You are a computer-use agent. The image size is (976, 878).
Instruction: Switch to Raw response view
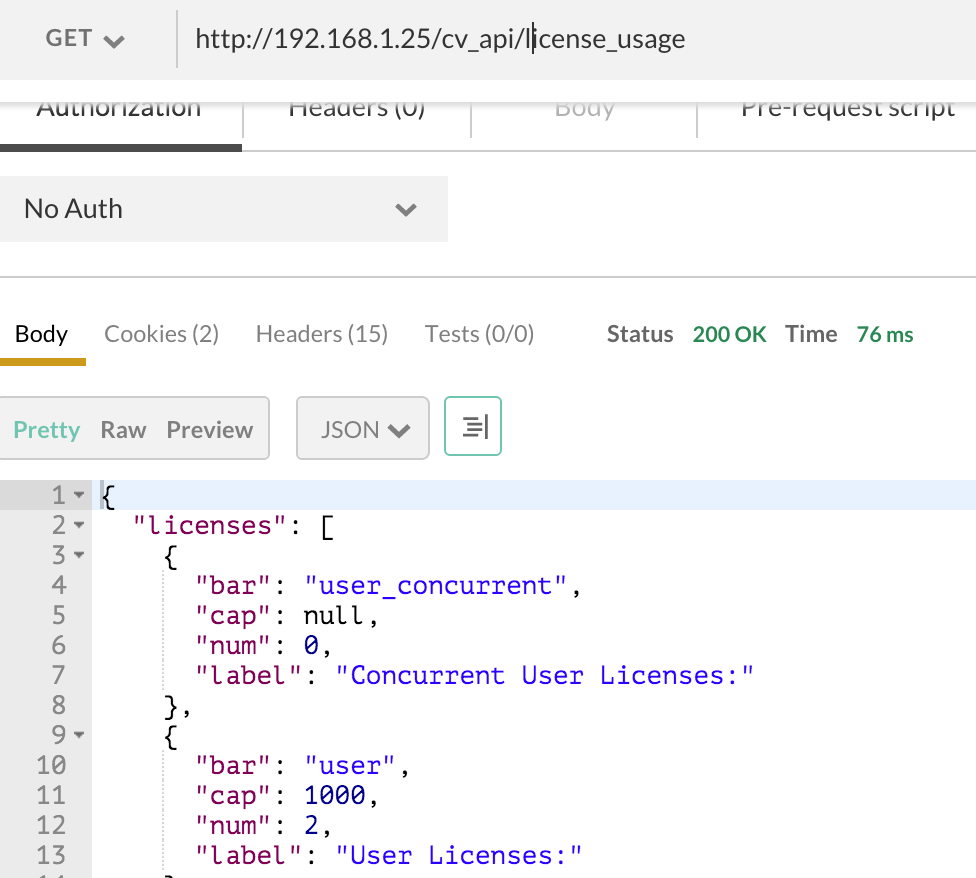coord(123,429)
